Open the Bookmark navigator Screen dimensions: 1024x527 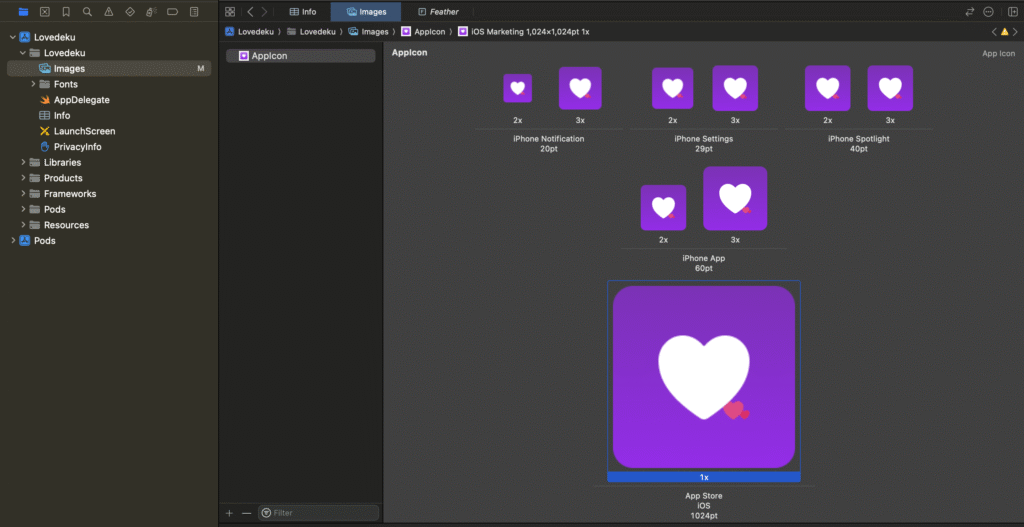click(66, 12)
